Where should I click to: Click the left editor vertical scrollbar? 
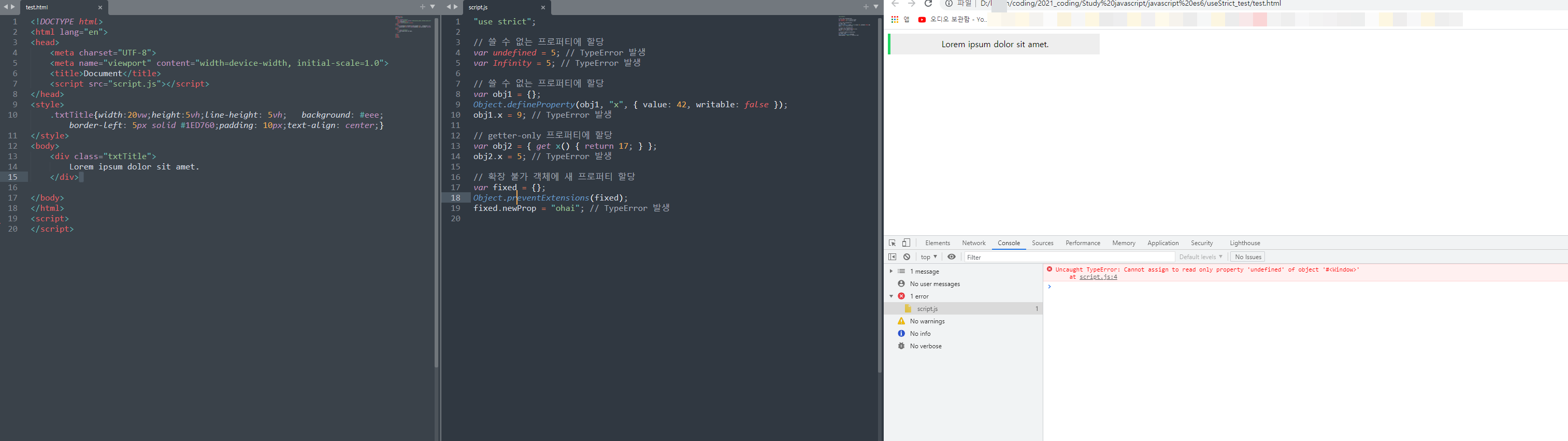tap(437, 192)
